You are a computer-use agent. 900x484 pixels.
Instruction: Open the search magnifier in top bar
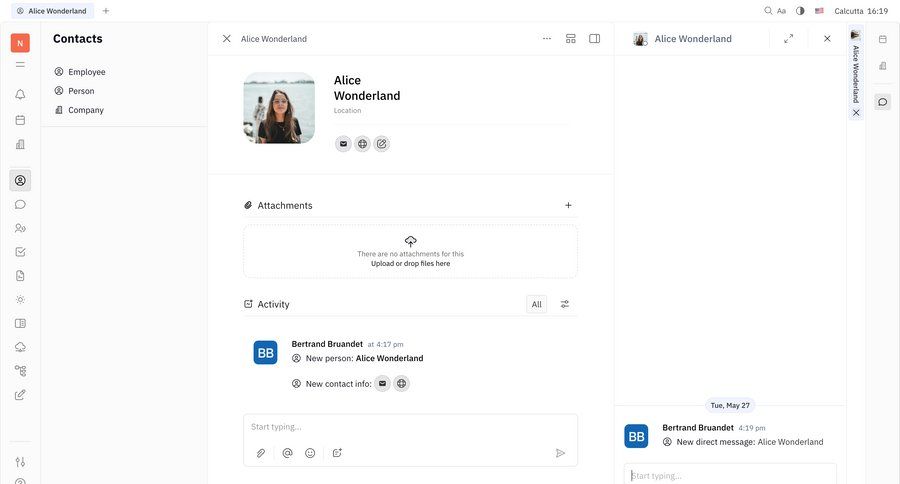(x=768, y=11)
